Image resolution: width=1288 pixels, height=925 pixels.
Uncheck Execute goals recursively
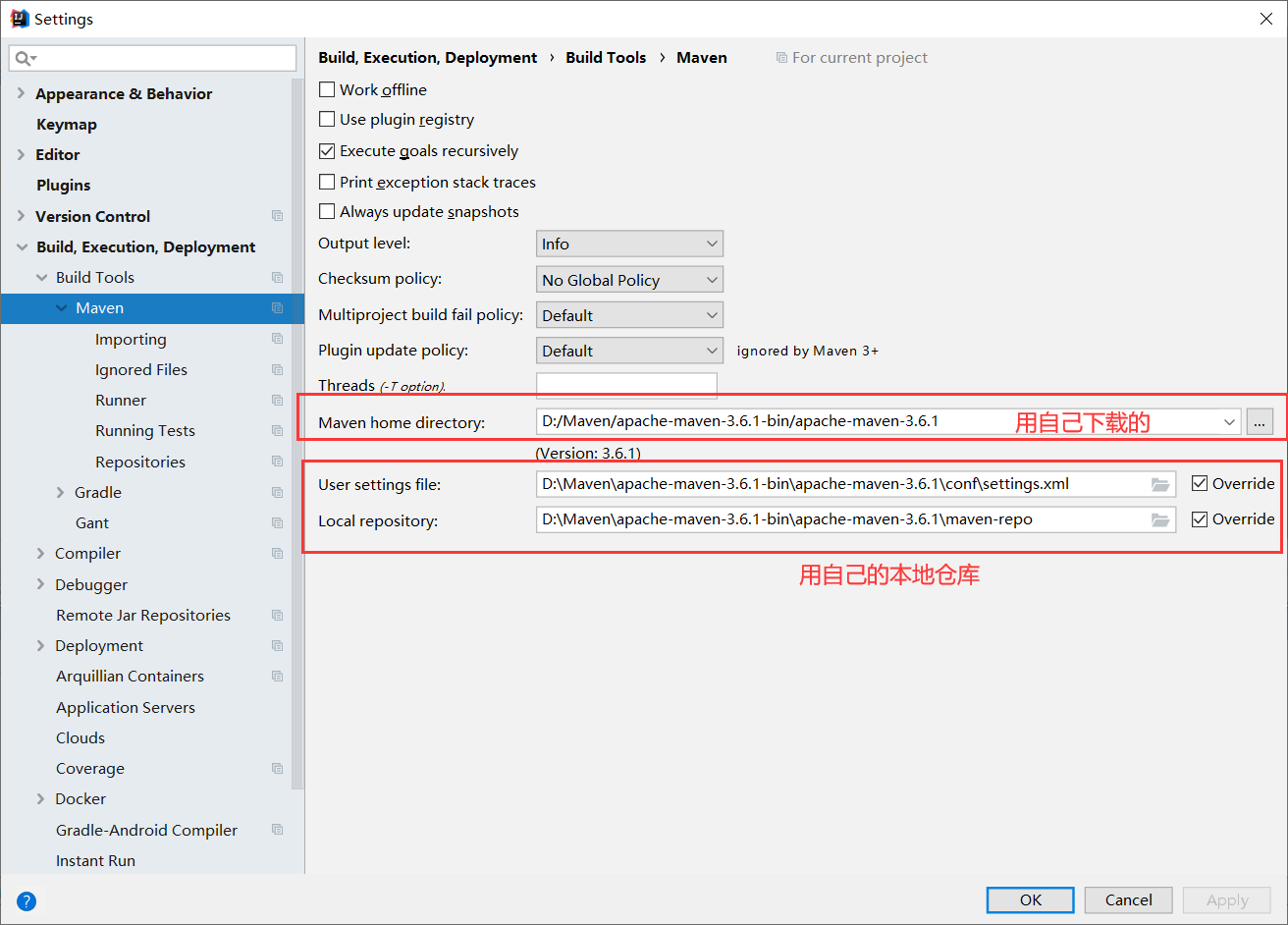tap(327, 151)
